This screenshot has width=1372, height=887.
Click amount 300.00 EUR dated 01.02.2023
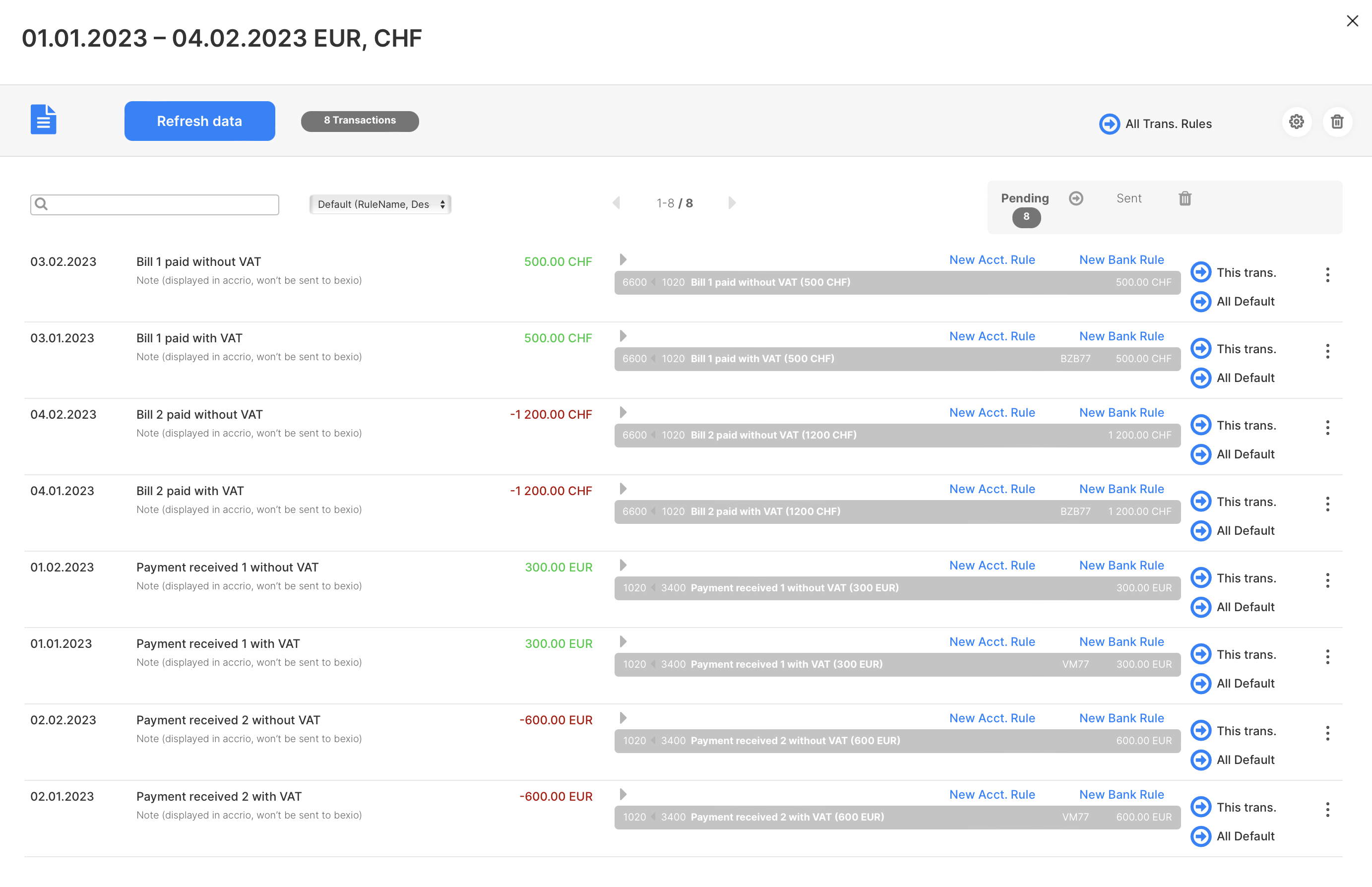[x=558, y=568]
